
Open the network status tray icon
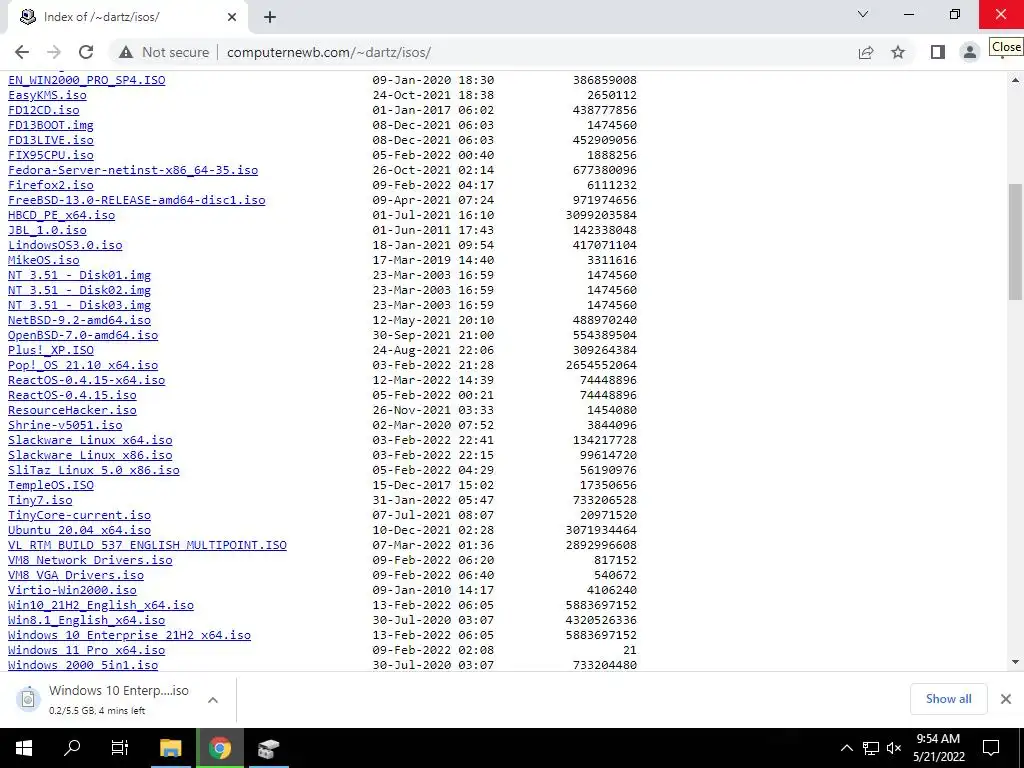point(871,748)
